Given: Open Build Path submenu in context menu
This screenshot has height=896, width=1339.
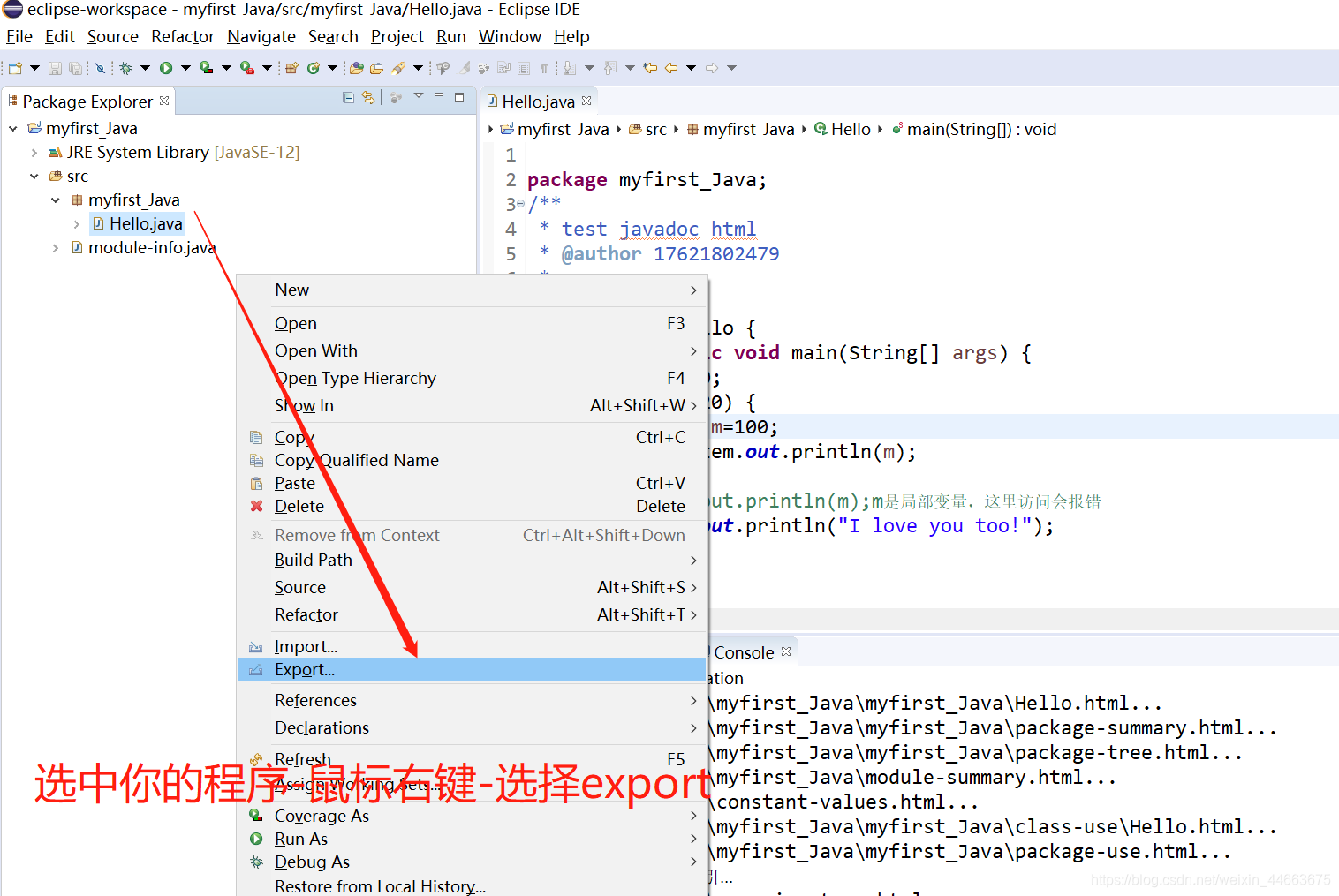Looking at the screenshot, I should (472, 560).
